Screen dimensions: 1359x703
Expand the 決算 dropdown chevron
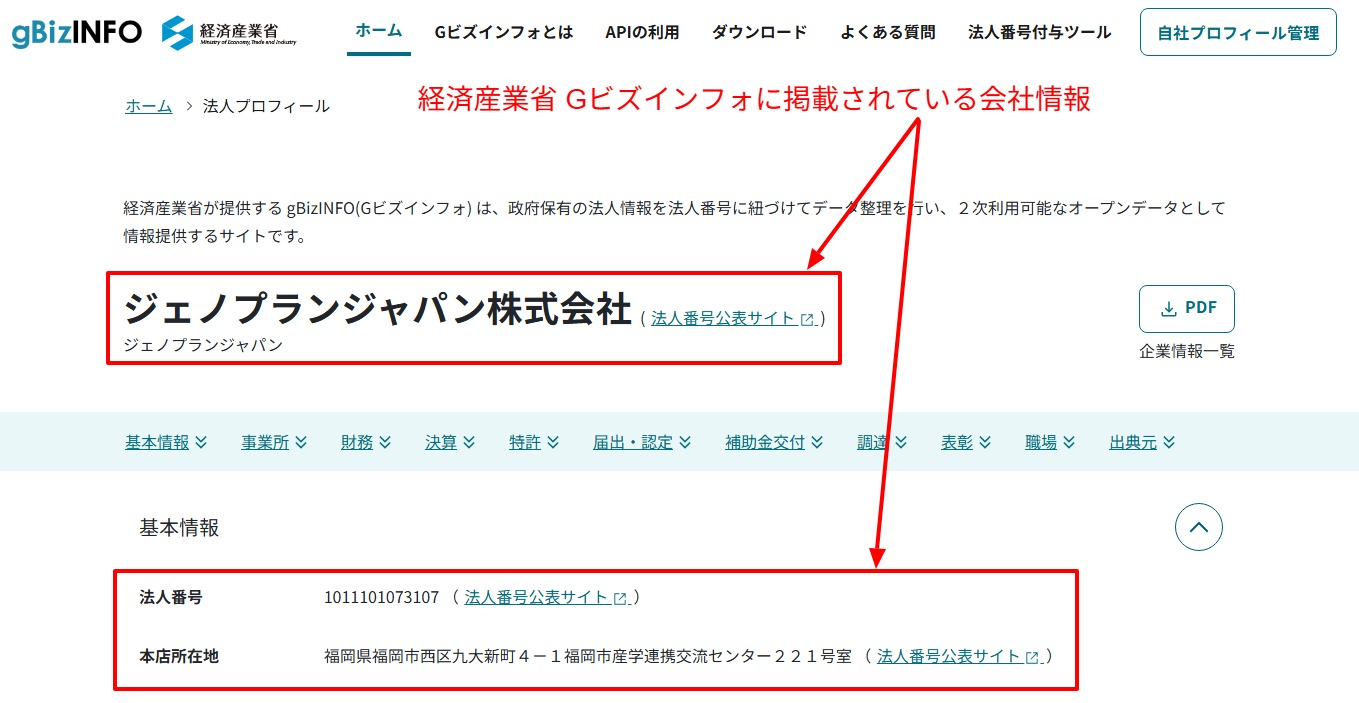point(469,441)
